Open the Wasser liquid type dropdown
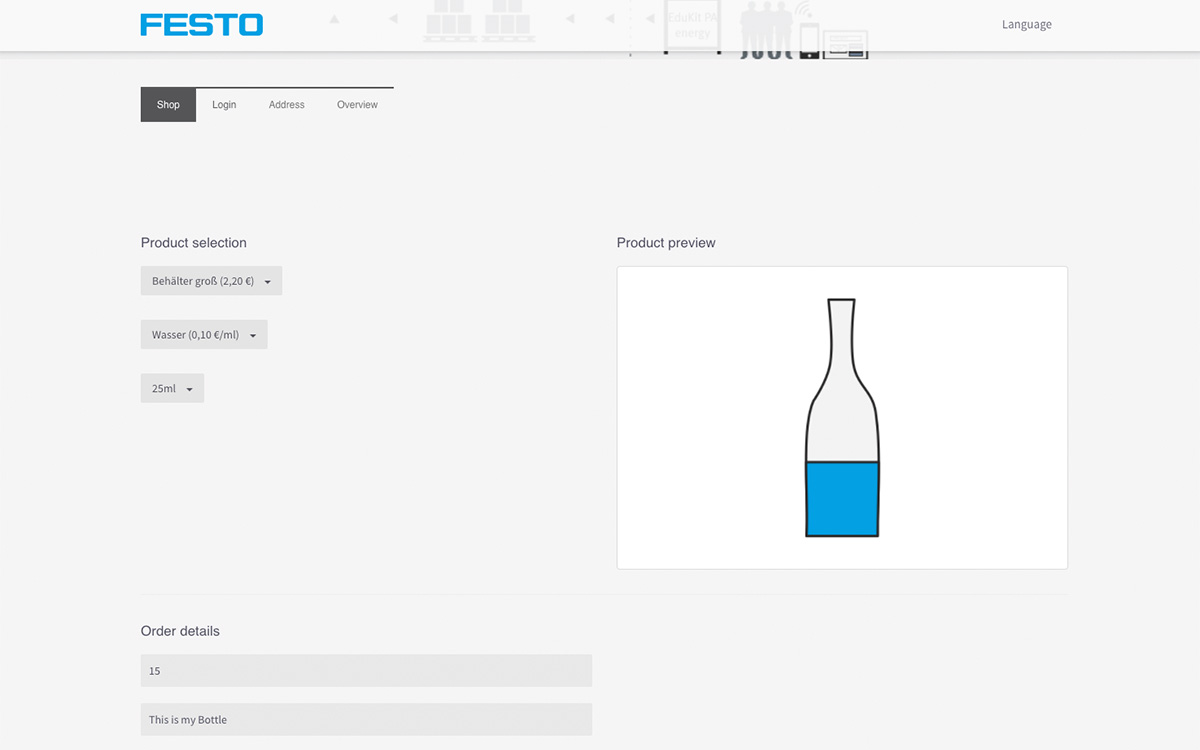The image size is (1200, 750). pos(204,335)
